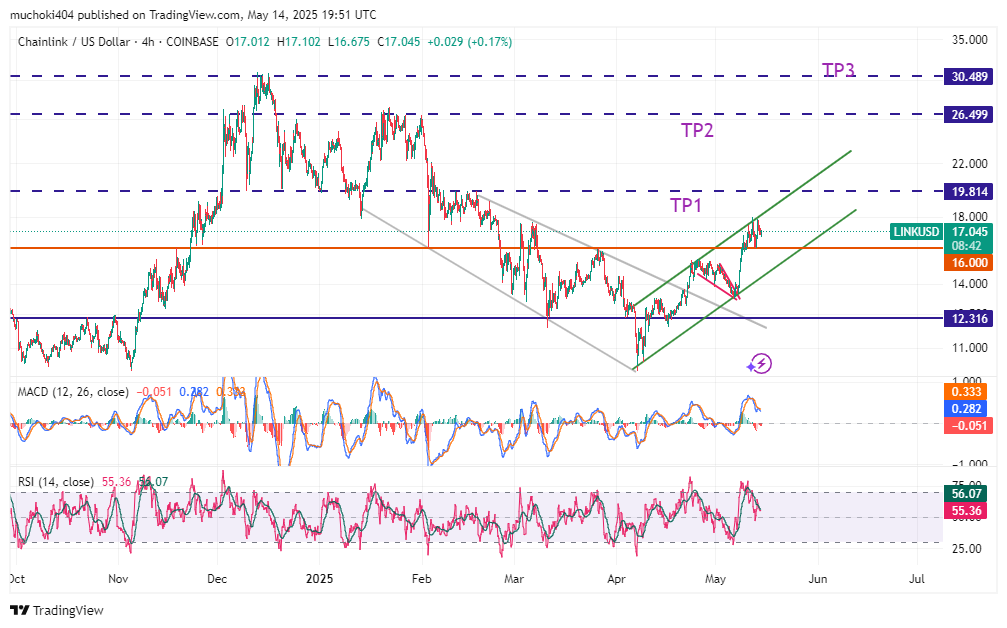Select the TP3 text label

point(838,70)
